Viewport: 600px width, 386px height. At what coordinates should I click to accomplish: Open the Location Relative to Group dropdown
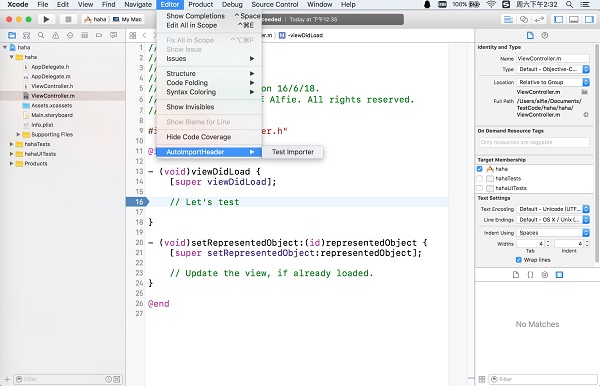pos(553,82)
